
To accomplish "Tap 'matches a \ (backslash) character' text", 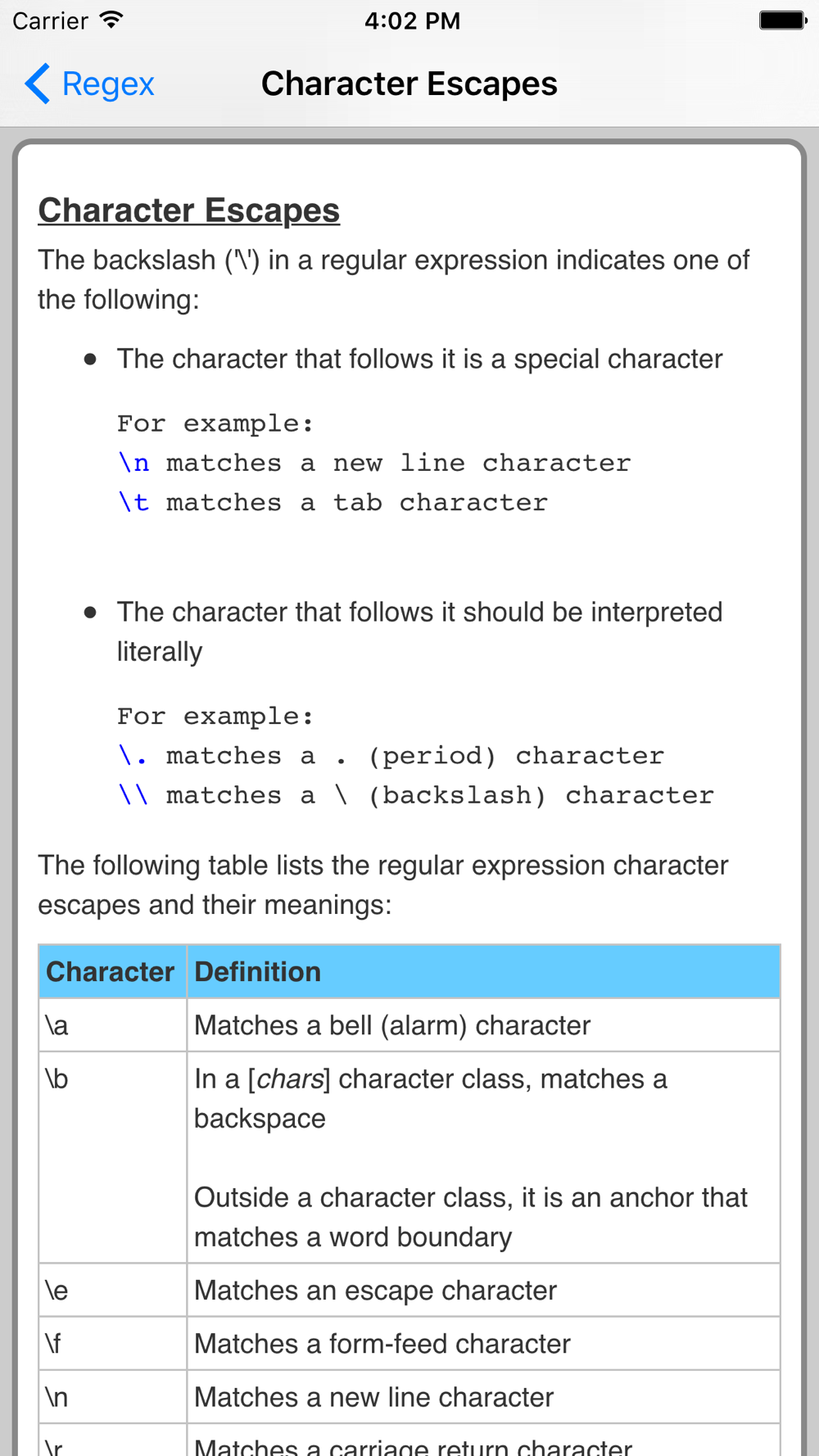I will [x=440, y=794].
